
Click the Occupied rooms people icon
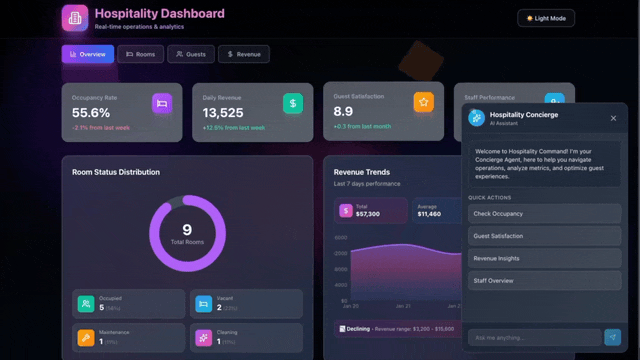86,304
